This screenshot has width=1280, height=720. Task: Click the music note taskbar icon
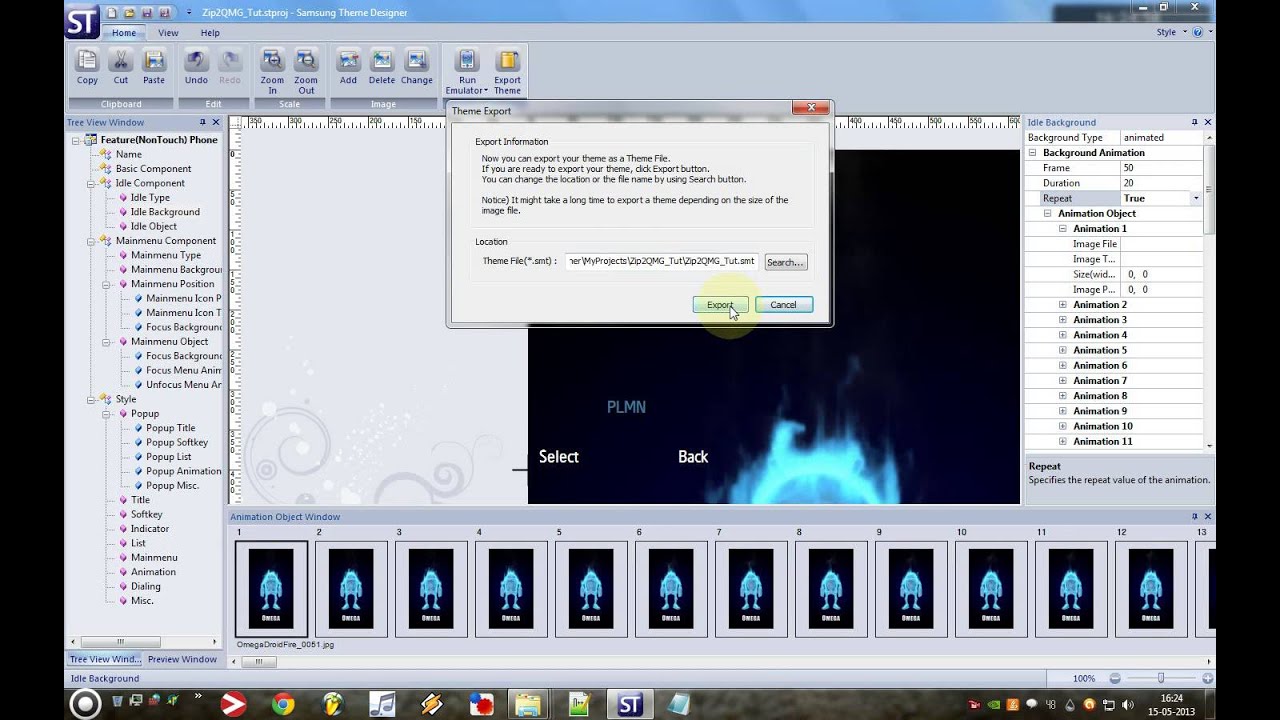tap(381, 704)
